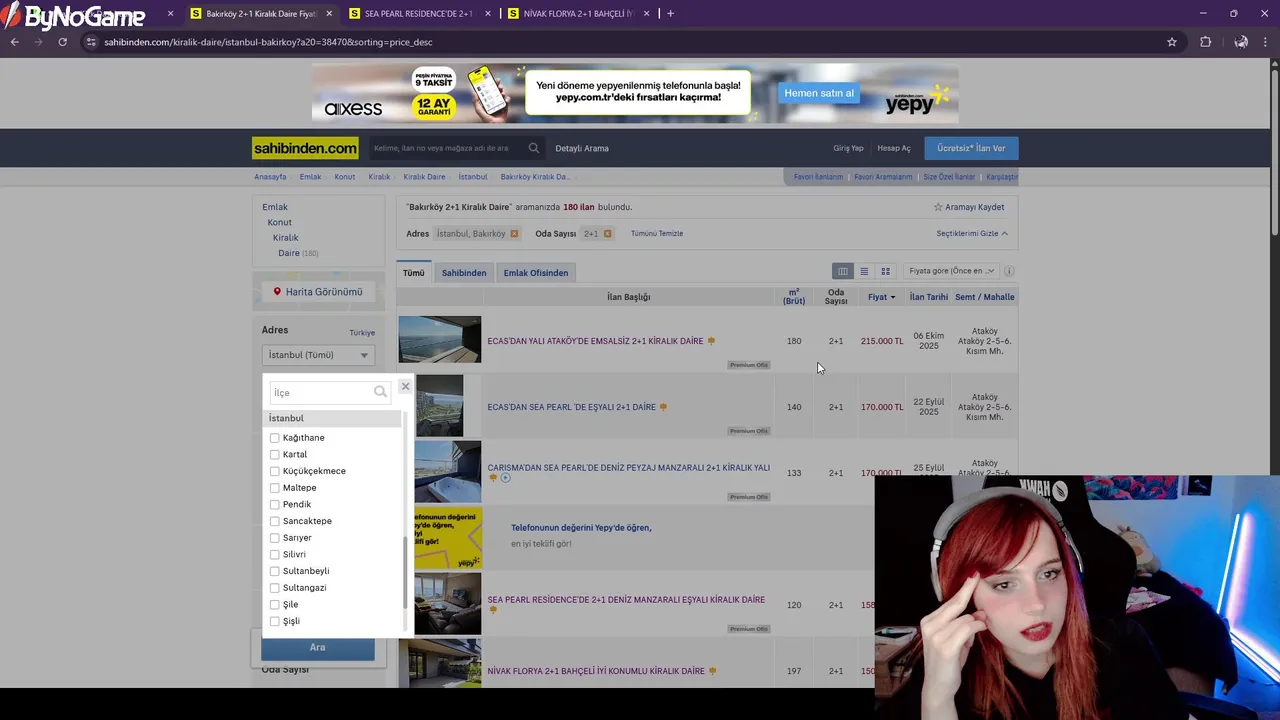Click the magnifier in the İlçe search box
This screenshot has width=1280, height=720.
tap(380, 392)
